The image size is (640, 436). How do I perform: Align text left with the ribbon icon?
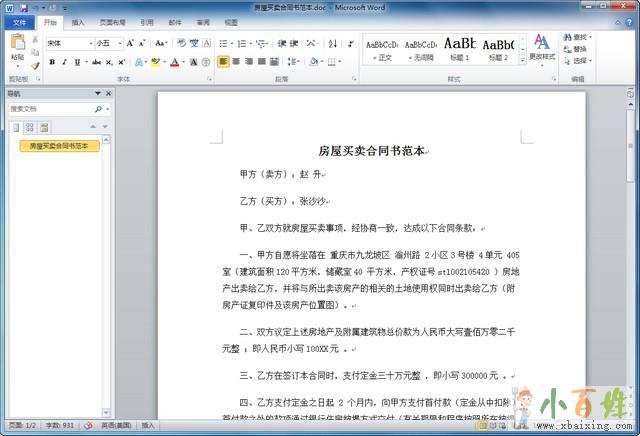click(x=224, y=62)
